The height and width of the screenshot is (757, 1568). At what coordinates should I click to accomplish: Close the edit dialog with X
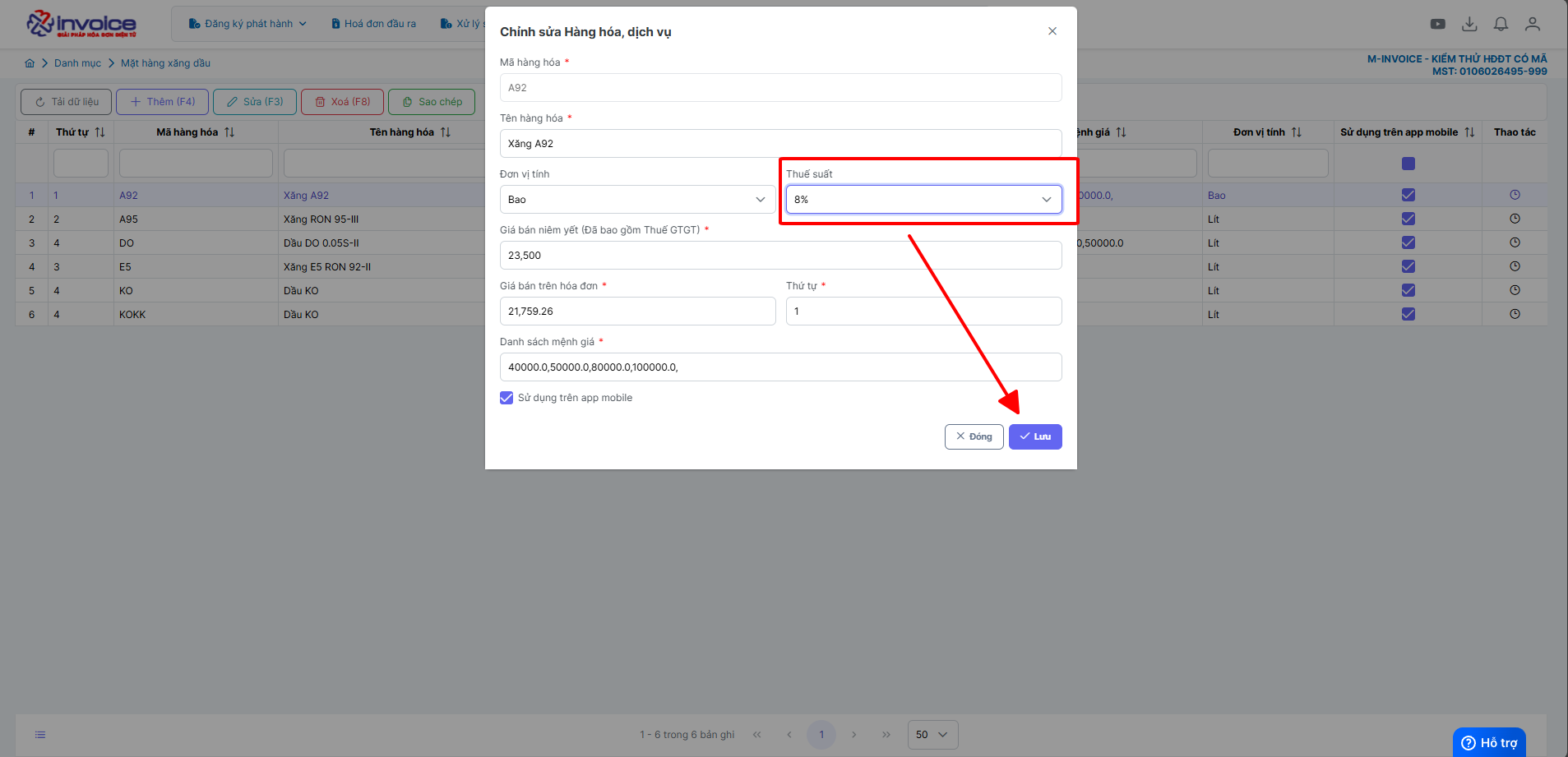(x=1052, y=31)
